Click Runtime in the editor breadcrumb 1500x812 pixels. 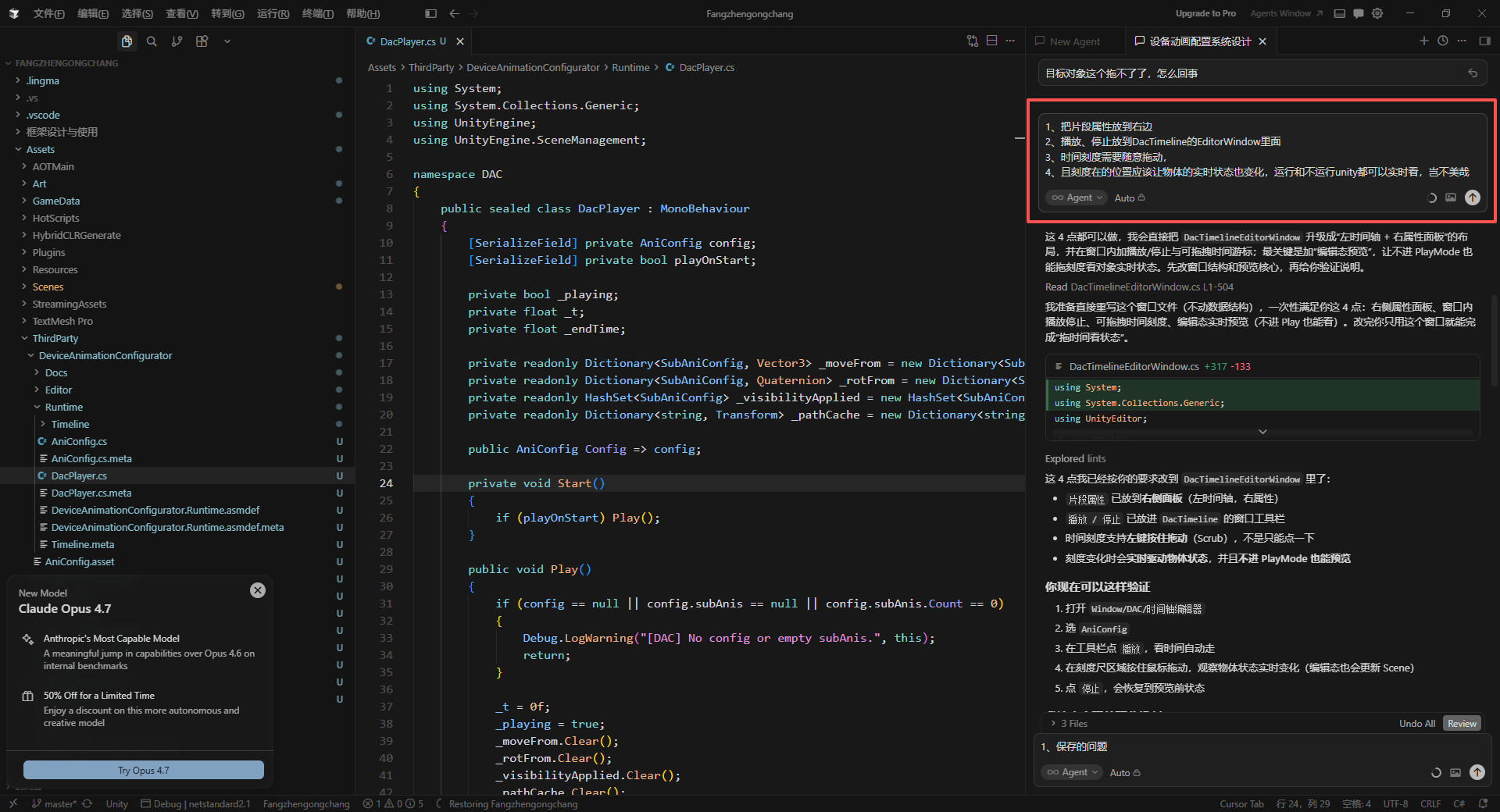(630, 68)
